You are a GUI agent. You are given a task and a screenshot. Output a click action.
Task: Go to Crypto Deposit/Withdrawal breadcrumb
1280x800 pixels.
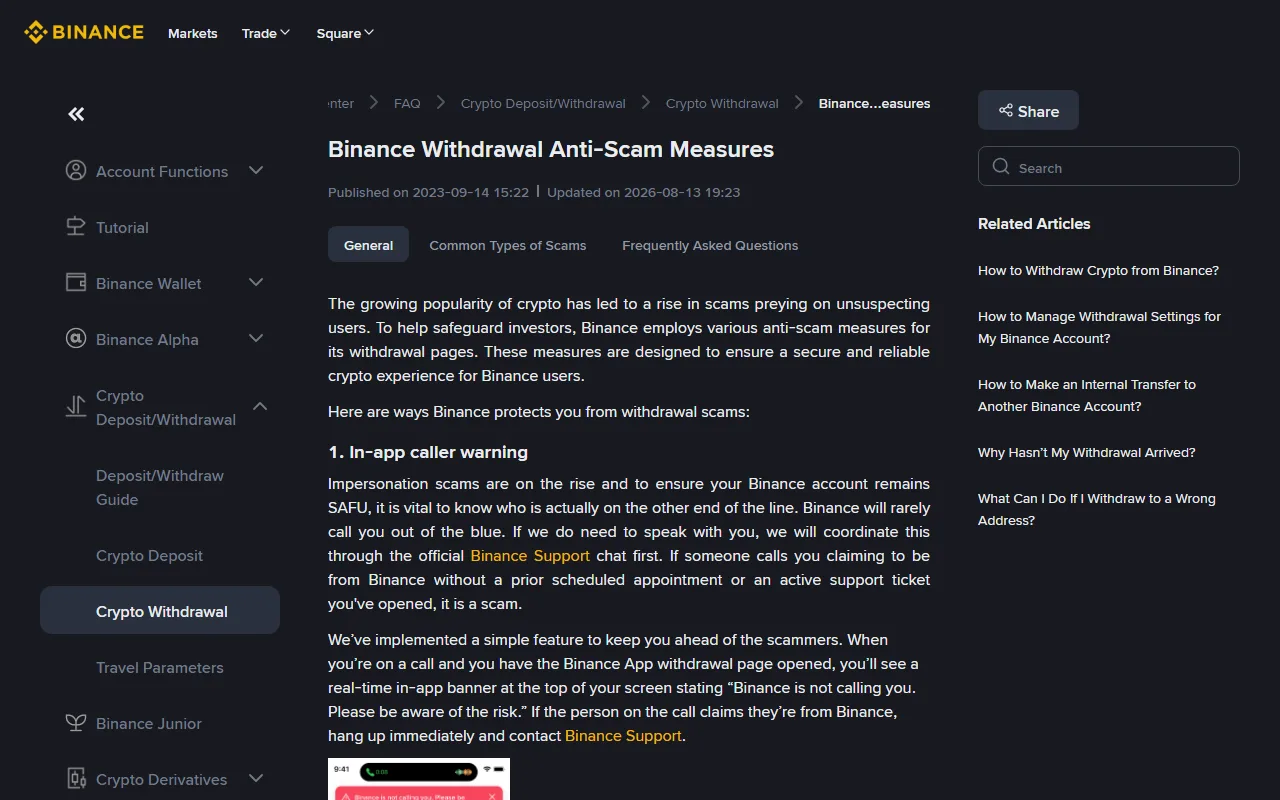(543, 103)
